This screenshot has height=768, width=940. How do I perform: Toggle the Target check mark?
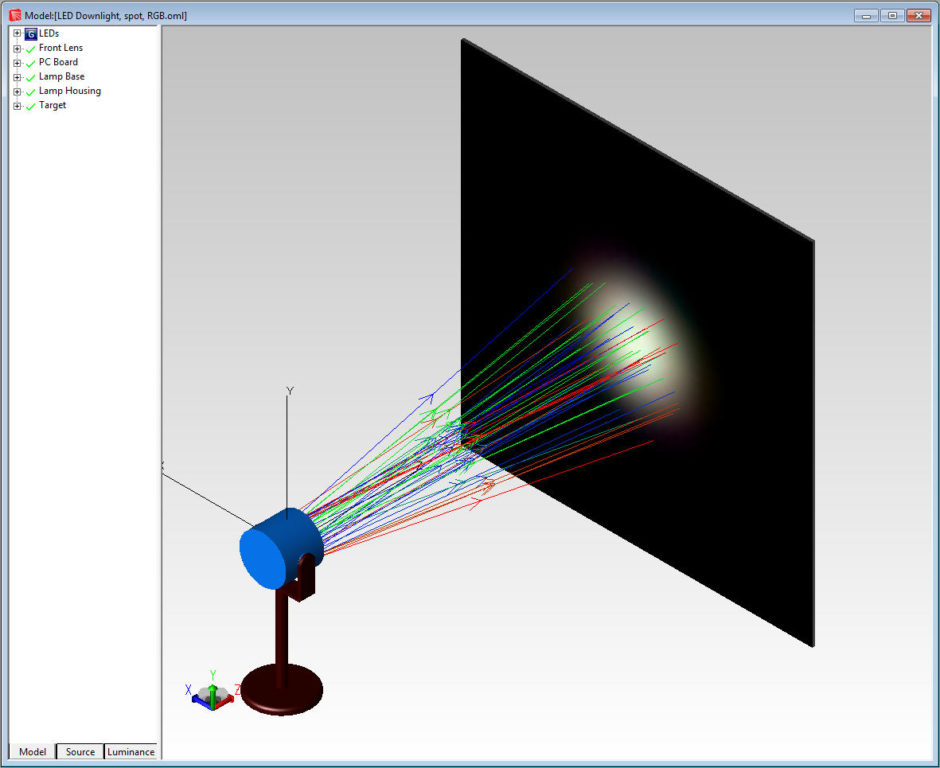click(x=31, y=105)
